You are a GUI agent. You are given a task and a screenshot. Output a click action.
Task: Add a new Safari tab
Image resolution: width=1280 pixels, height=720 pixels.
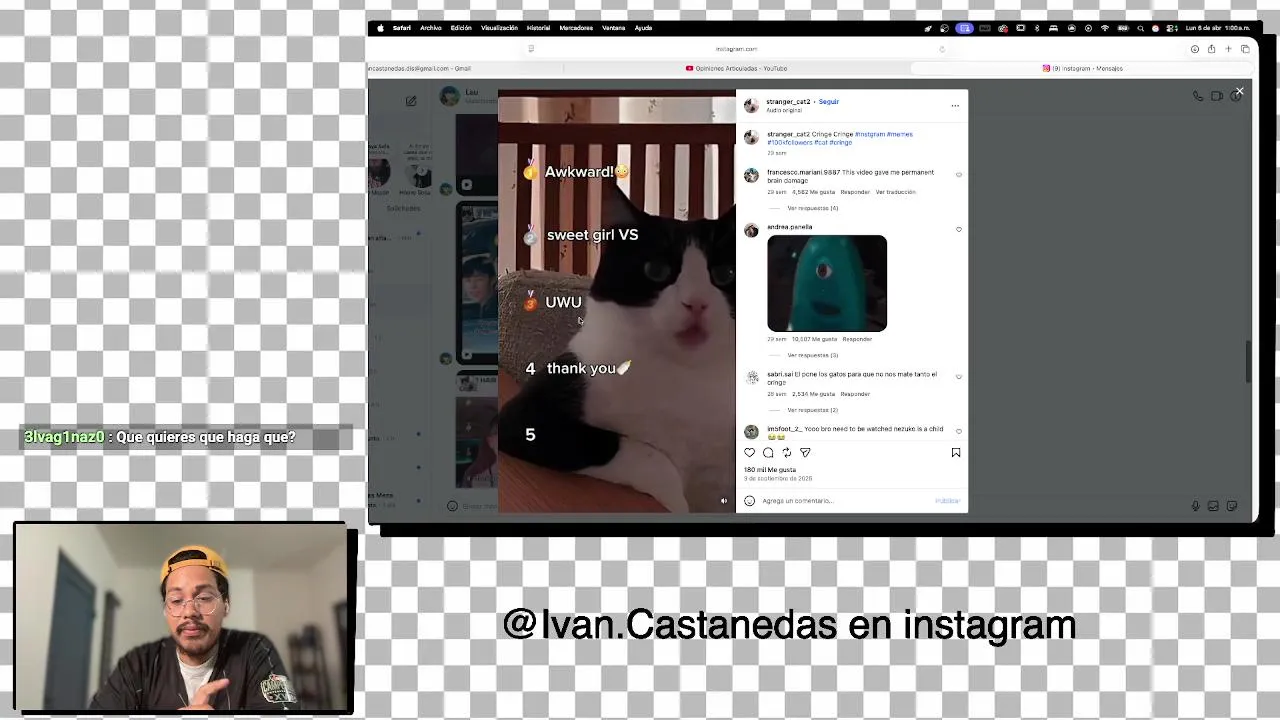click(1228, 49)
